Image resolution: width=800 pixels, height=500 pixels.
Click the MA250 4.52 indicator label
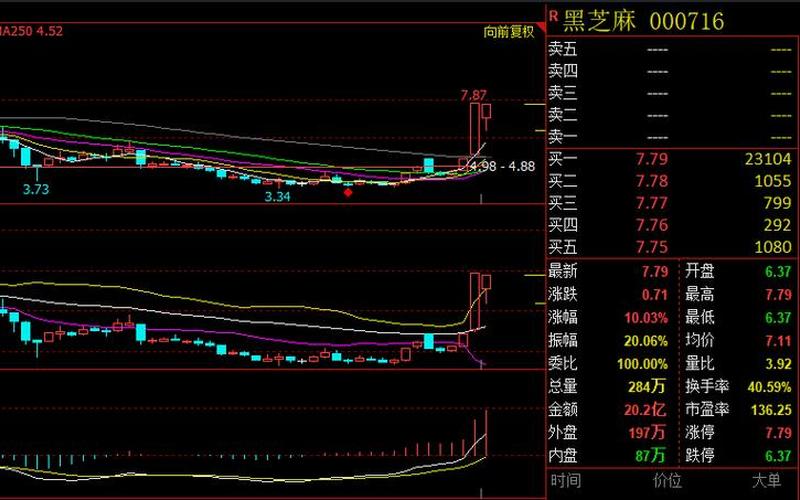pyautogui.click(x=31, y=31)
